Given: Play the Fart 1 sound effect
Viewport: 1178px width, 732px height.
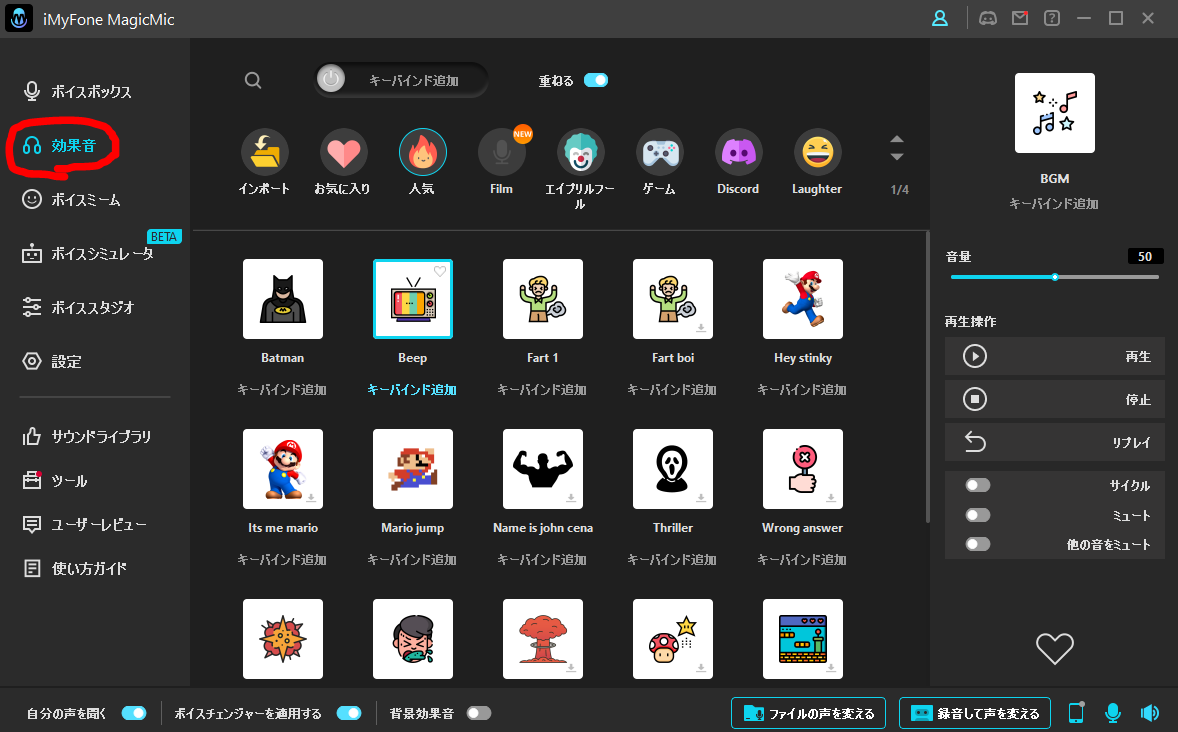Looking at the screenshot, I should [542, 299].
